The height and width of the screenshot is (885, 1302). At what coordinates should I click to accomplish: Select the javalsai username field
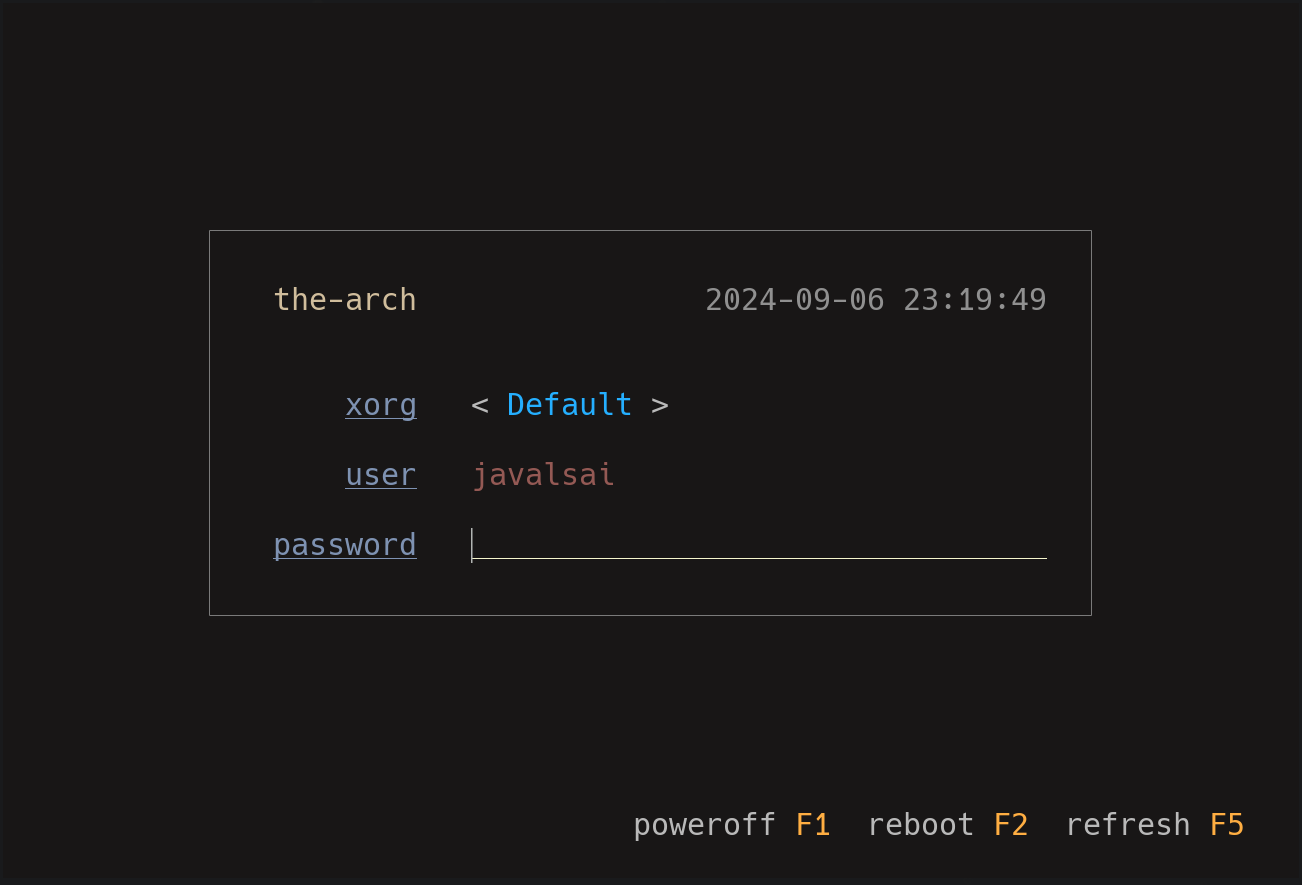click(x=543, y=475)
